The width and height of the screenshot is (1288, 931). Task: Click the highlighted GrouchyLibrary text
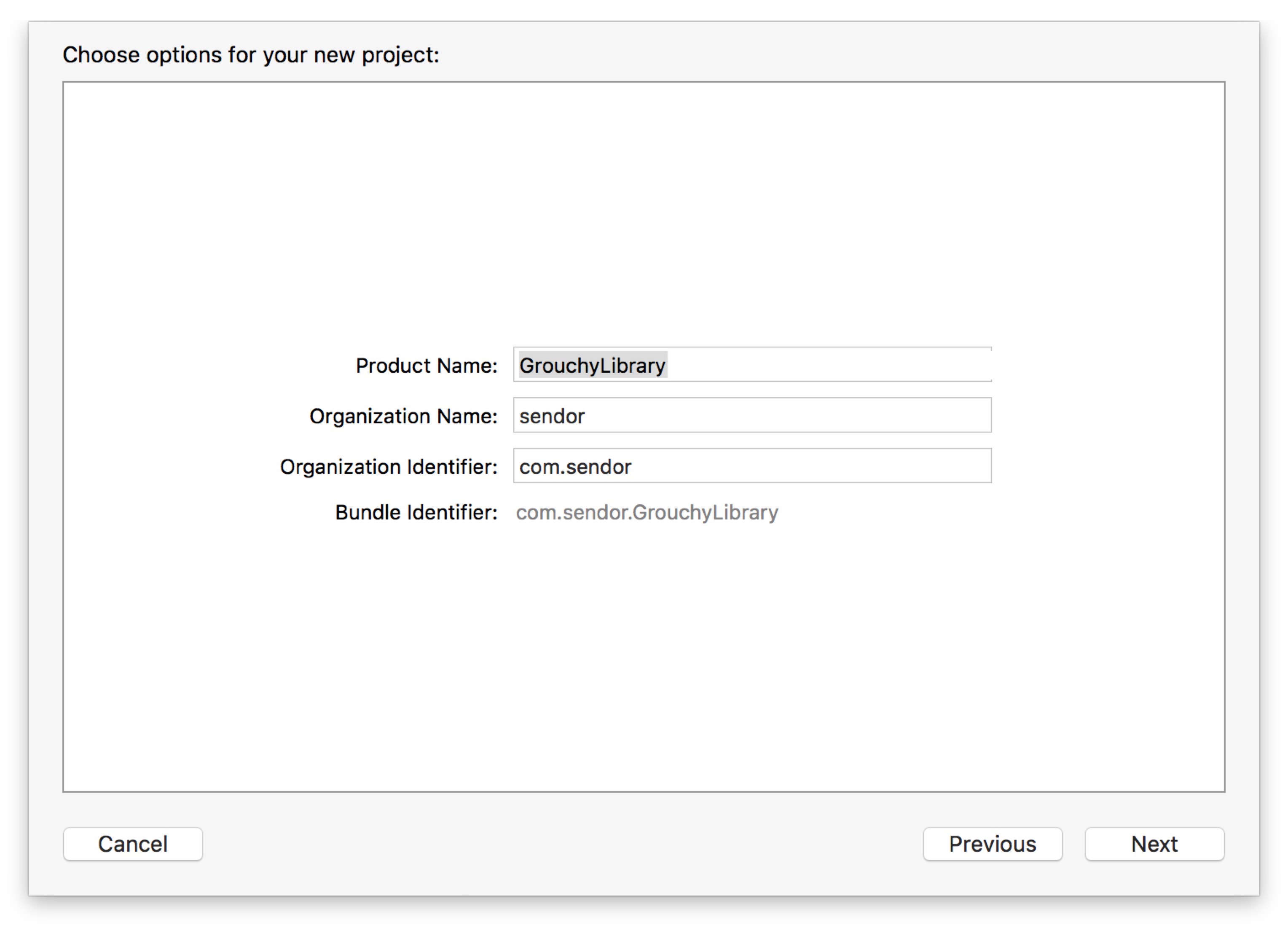point(592,365)
